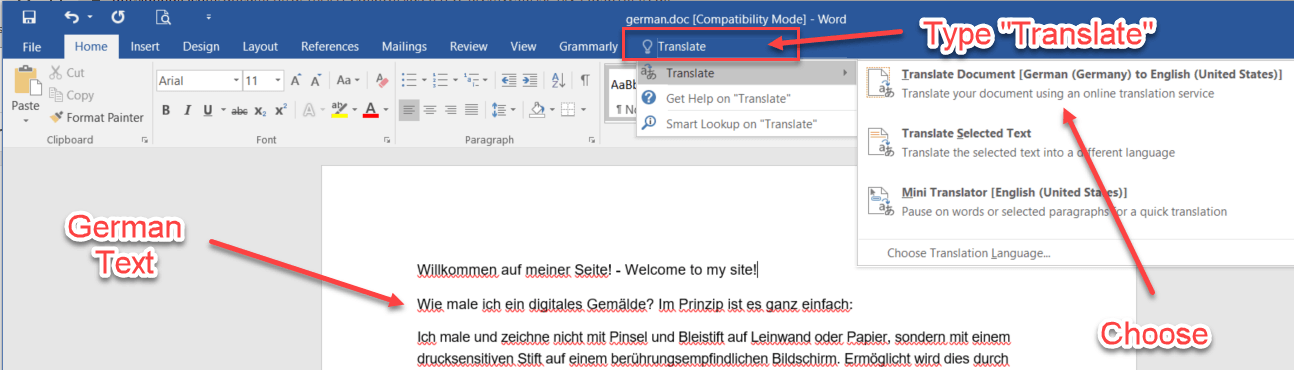Screen dimensions: 1294x370
Task: Expand the Paste options arrow
Action: [x=25, y=121]
